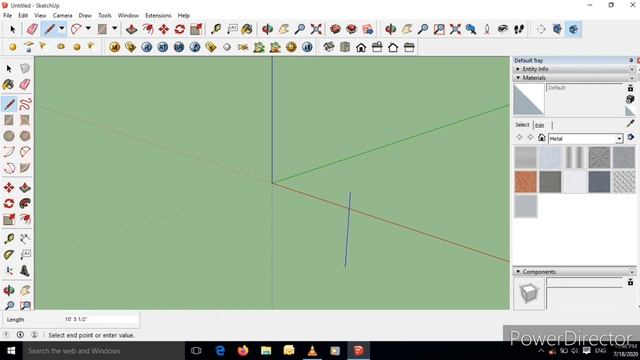The width and height of the screenshot is (640, 360).
Task: Open the Extensions menu
Action: tap(158, 16)
